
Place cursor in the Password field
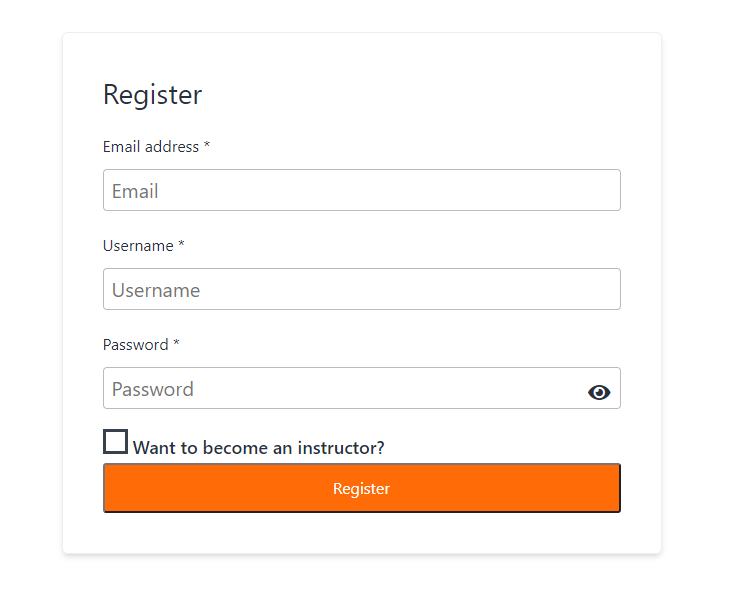click(x=340, y=388)
